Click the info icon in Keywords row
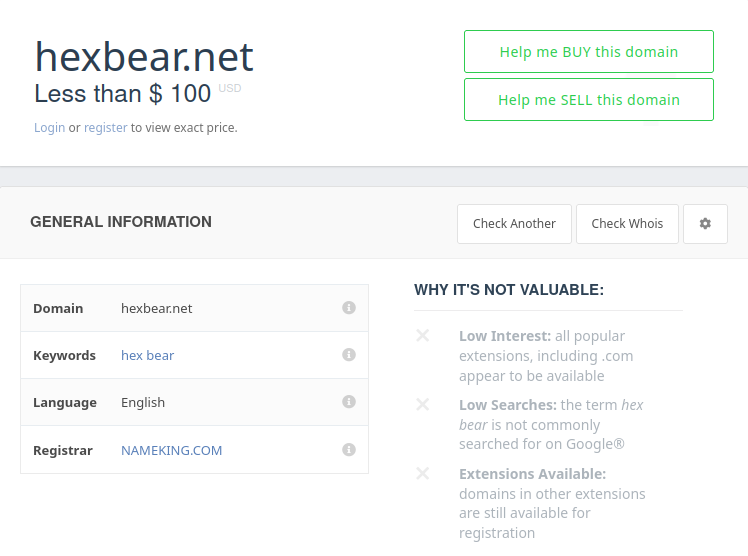Viewport: 748px width, 556px height. (349, 355)
